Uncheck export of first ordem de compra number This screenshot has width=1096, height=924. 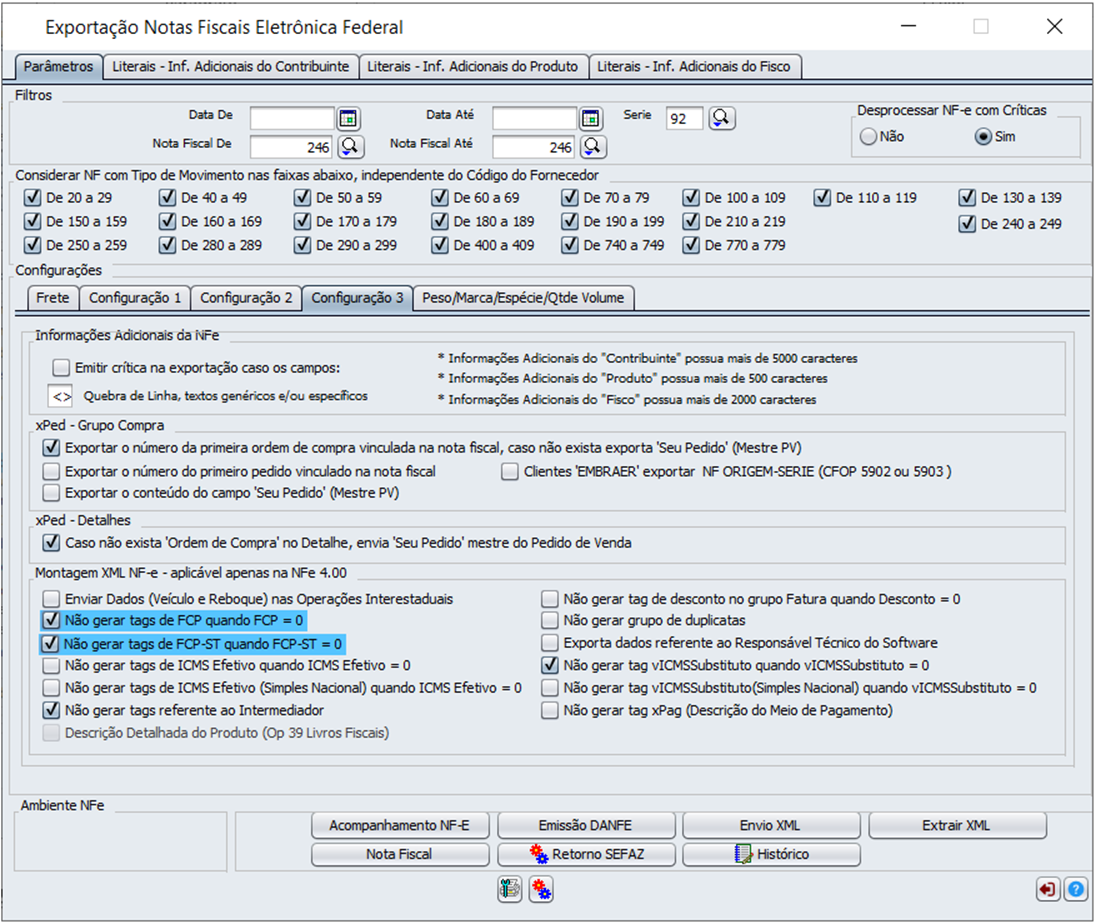[51, 447]
